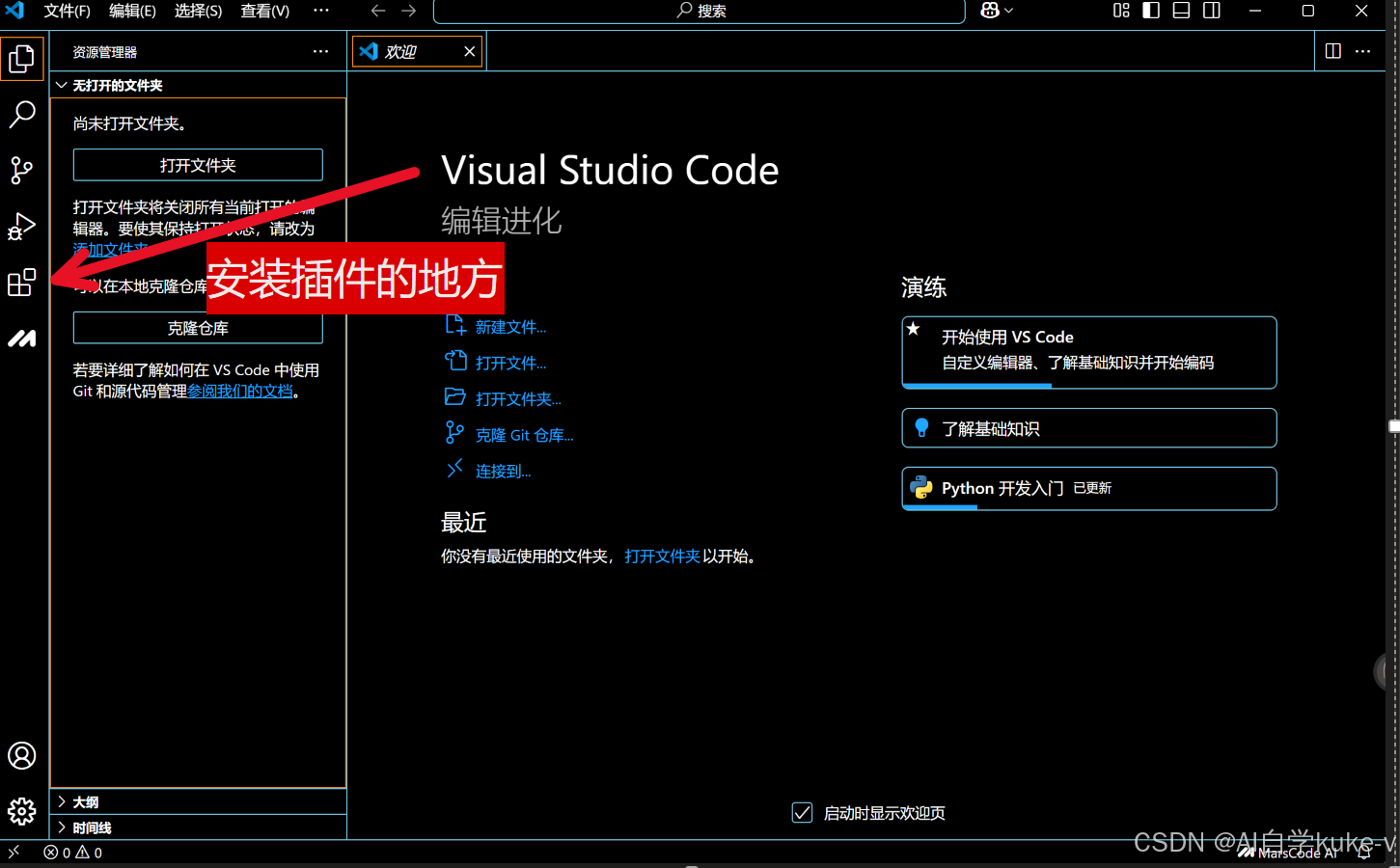The height and width of the screenshot is (868, 1400).
Task: Select the 欢迎 editor tab
Action: click(x=417, y=51)
